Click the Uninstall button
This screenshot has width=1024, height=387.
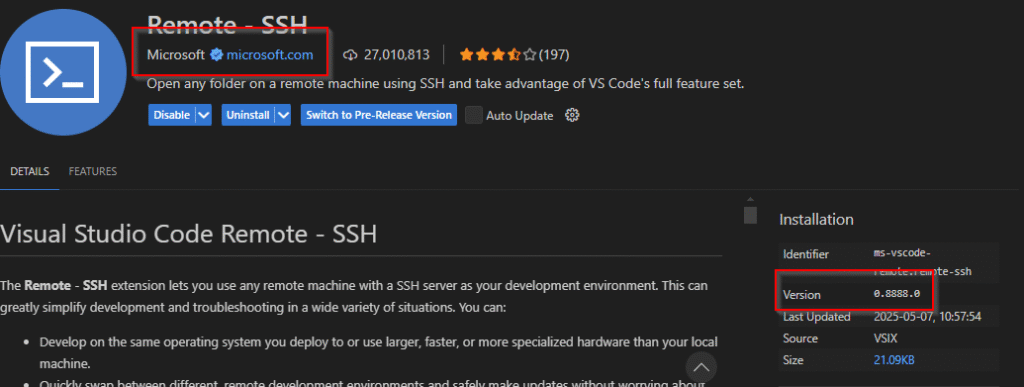click(x=248, y=116)
